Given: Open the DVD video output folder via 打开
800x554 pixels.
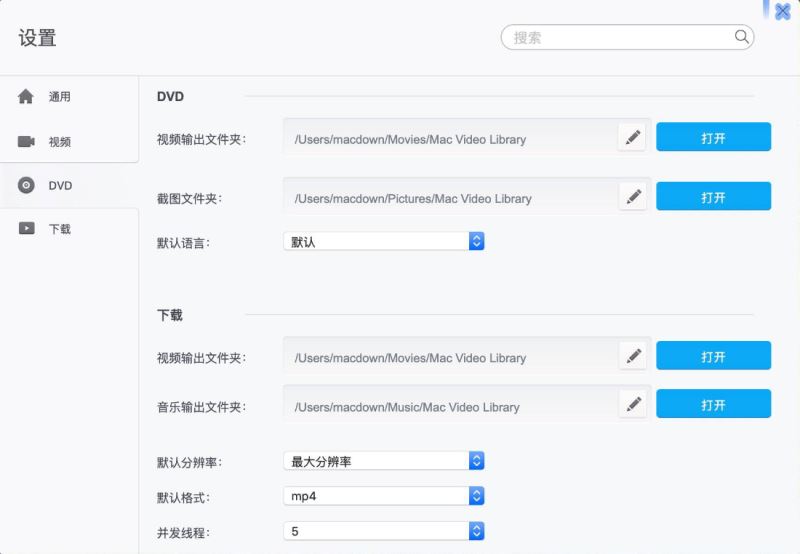Looking at the screenshot, I should [x=713, y=137].
